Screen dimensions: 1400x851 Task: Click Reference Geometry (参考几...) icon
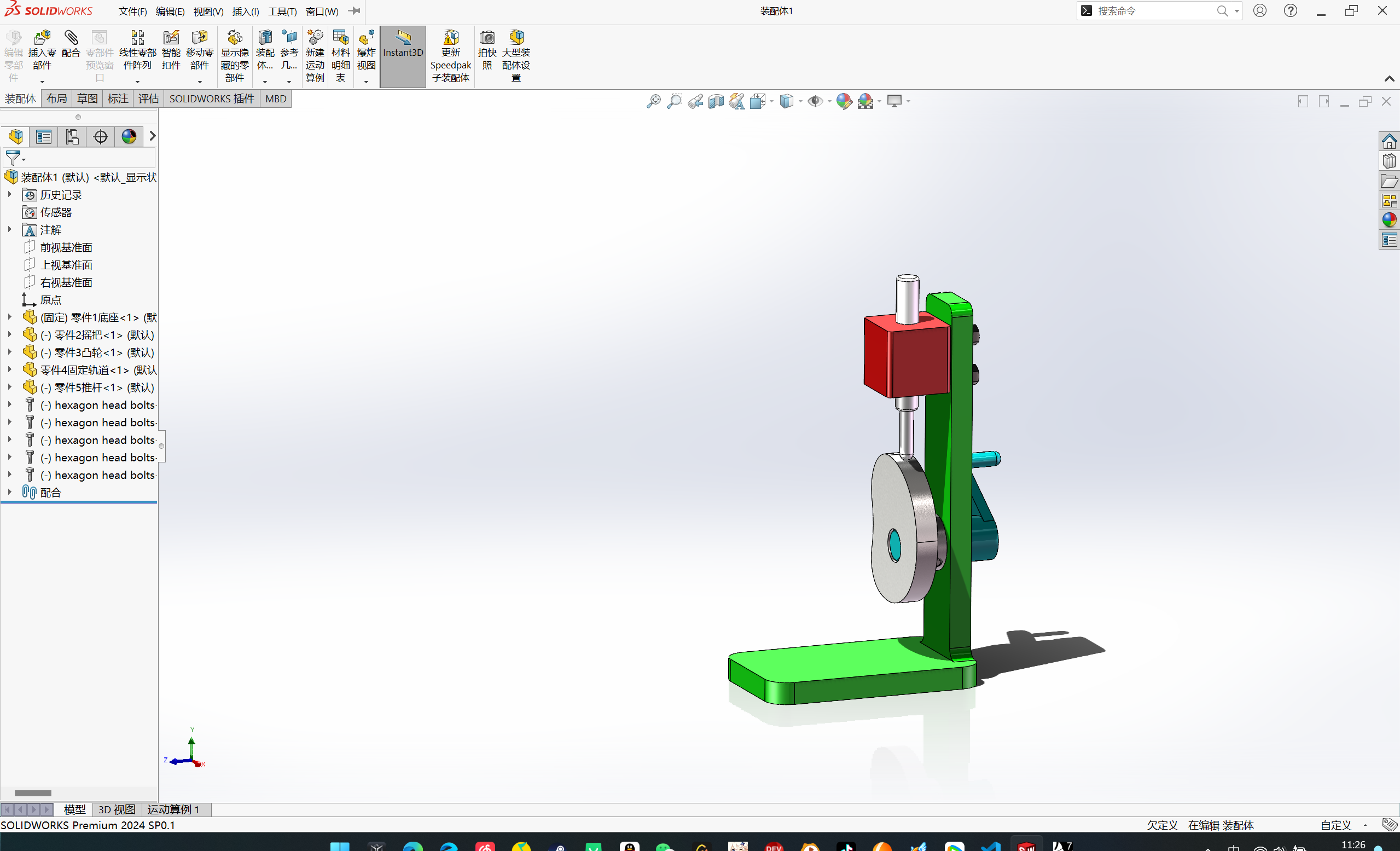coord(289,50)
